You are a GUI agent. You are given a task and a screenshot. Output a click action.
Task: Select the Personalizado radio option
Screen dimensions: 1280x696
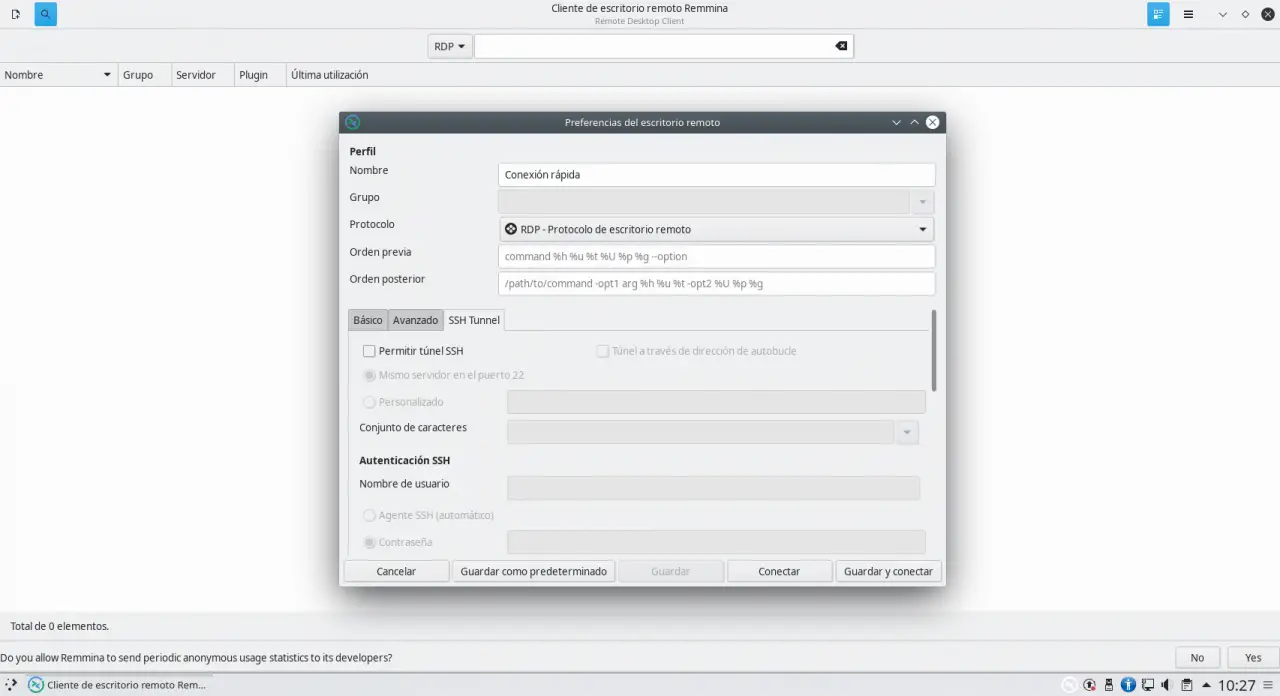[369, 402]
